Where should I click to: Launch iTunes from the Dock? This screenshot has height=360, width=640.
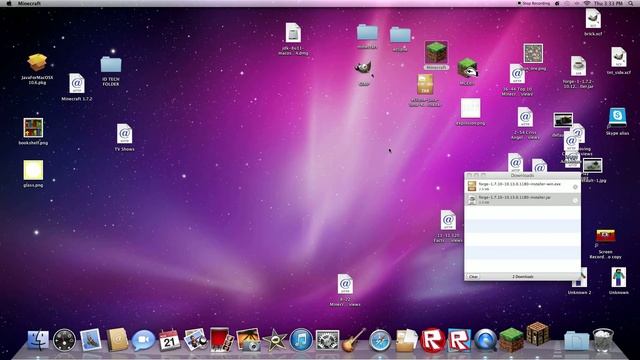coord(301,340)
